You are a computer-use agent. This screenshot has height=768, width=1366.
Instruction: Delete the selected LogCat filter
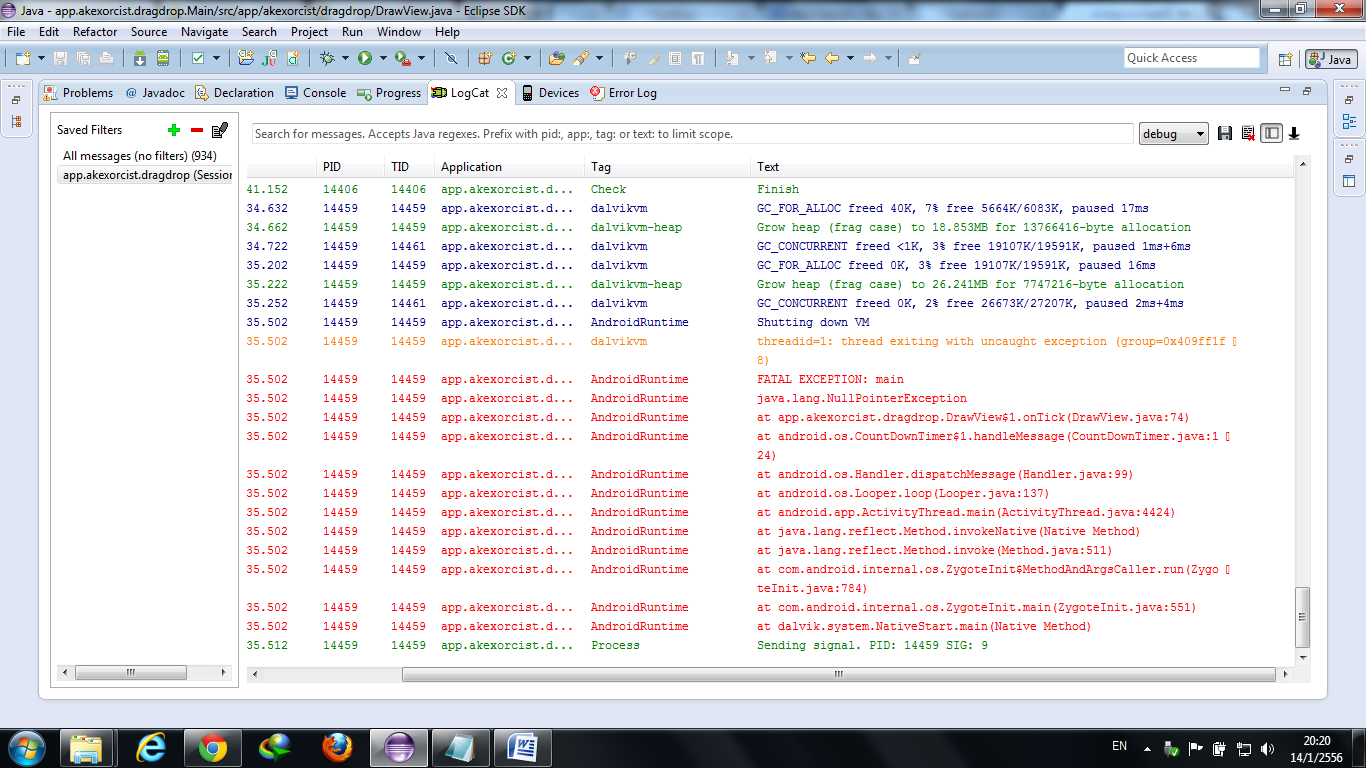197,130
